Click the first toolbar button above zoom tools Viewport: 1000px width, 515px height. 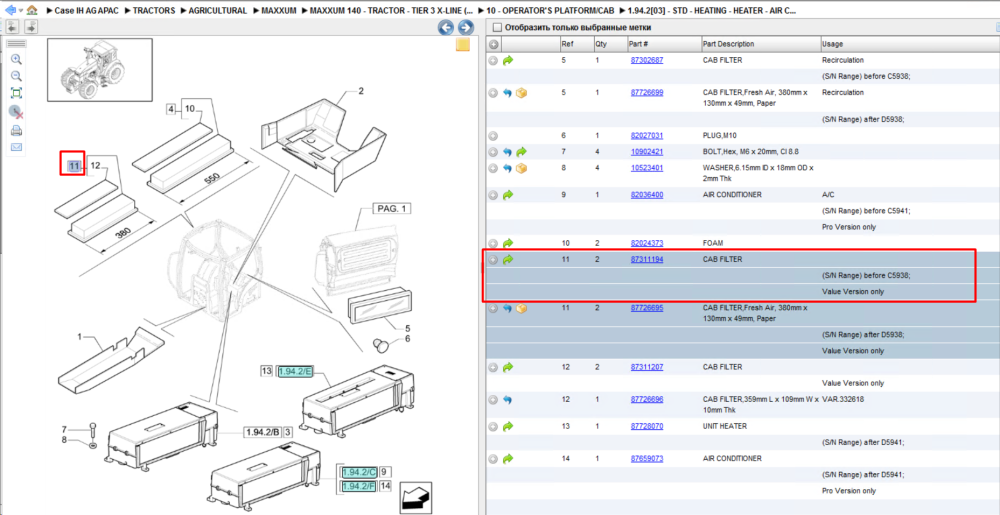(12, 27)
